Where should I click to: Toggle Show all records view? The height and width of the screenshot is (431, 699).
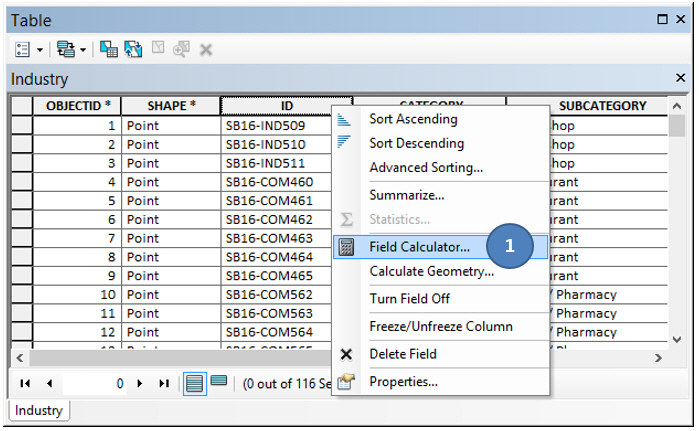(196, 383)
